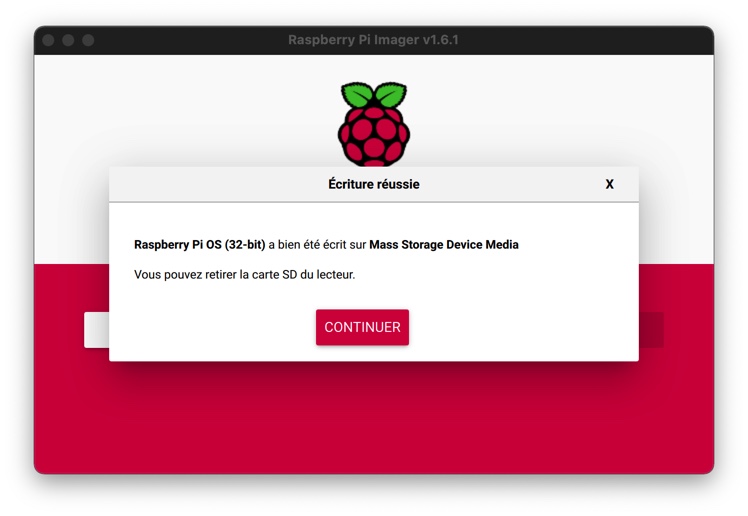748x516 pixels.
Task: Click the 'Vous pouvez retirer la carte SD' message
Action: point(244,274)
